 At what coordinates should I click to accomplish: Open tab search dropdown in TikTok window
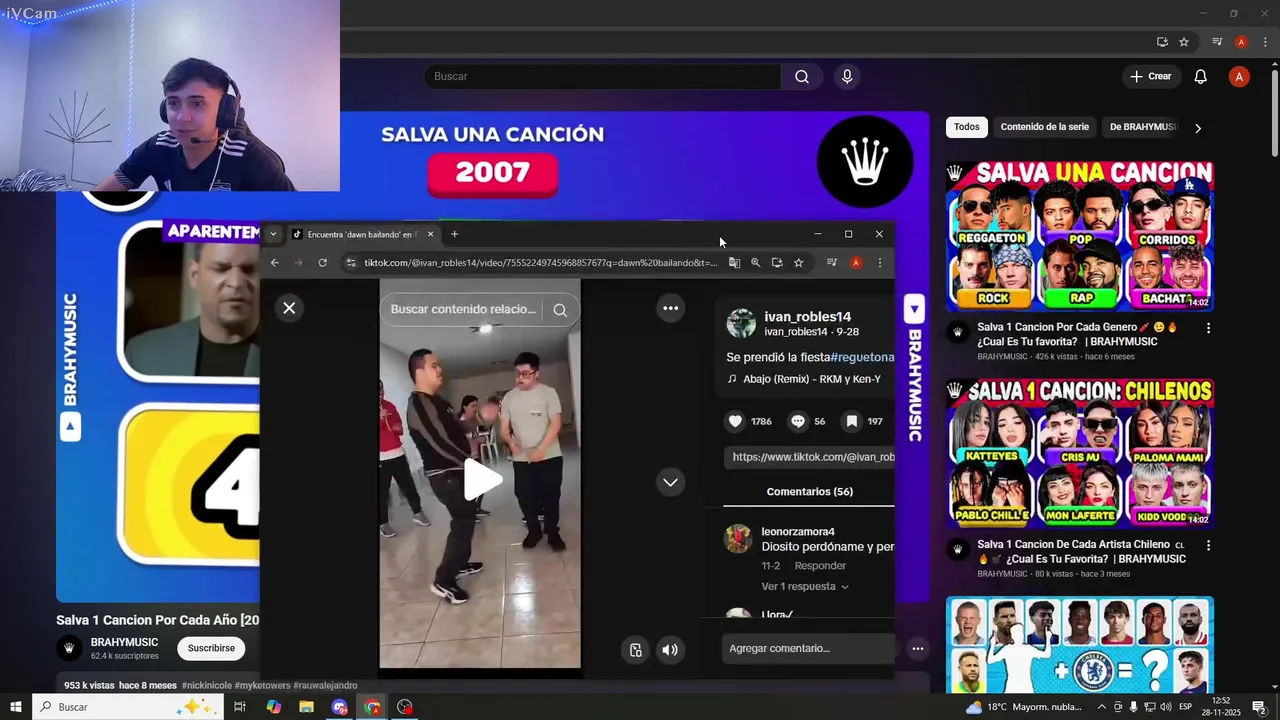pos(273,234)
